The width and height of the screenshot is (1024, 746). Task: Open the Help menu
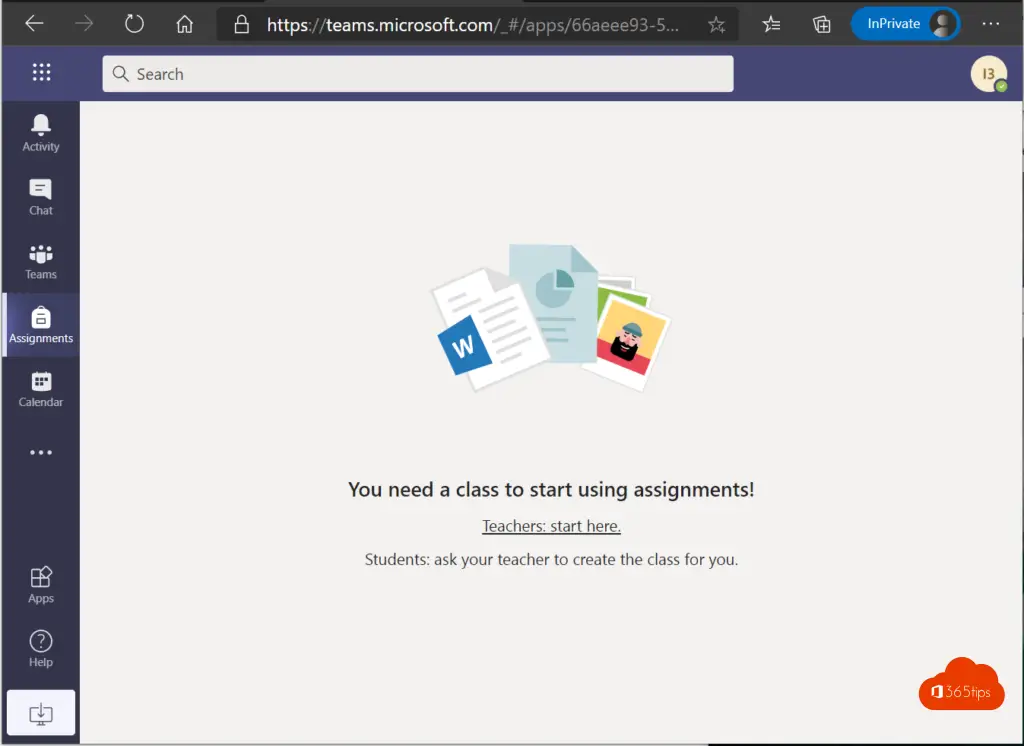pos(40,649)
